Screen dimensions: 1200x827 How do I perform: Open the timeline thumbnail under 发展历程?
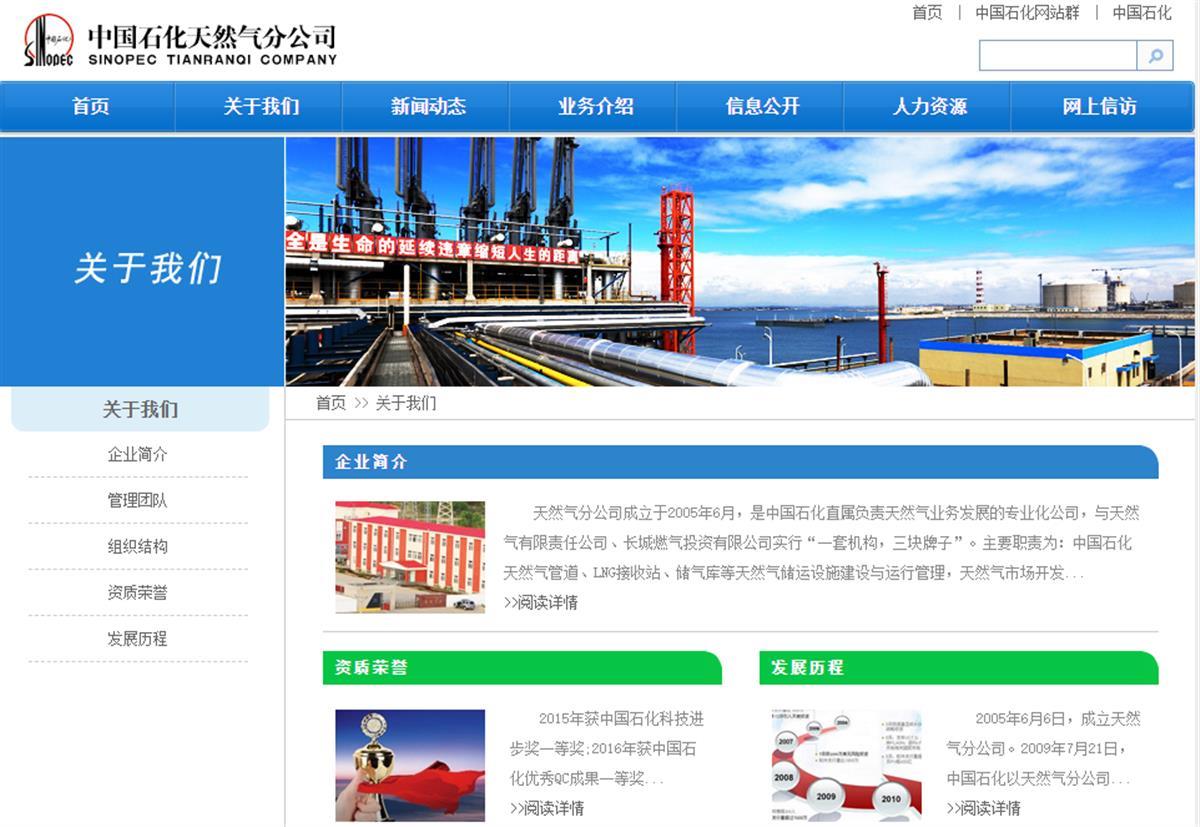[x=846, y=765]
